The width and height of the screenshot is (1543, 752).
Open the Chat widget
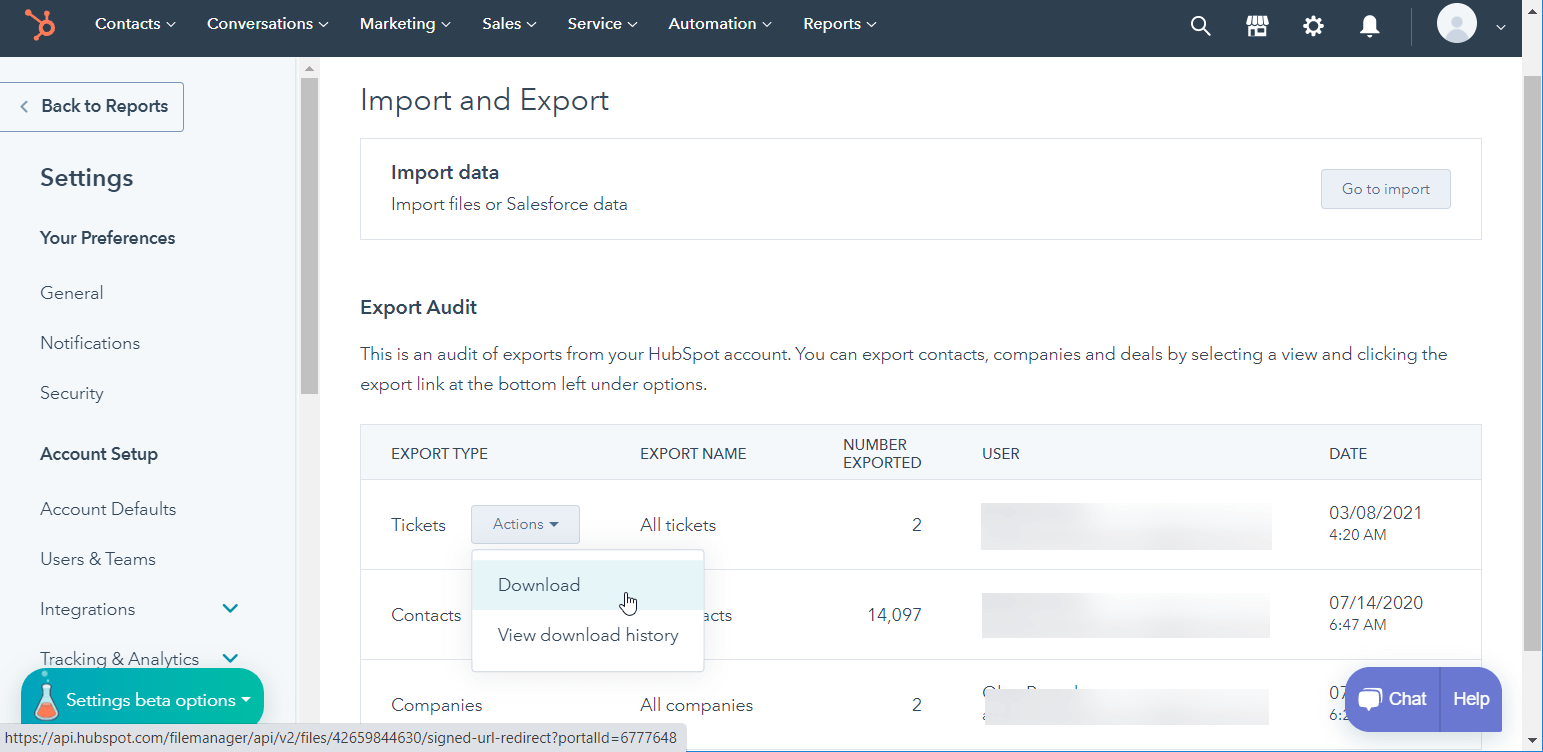(1392, 699)
